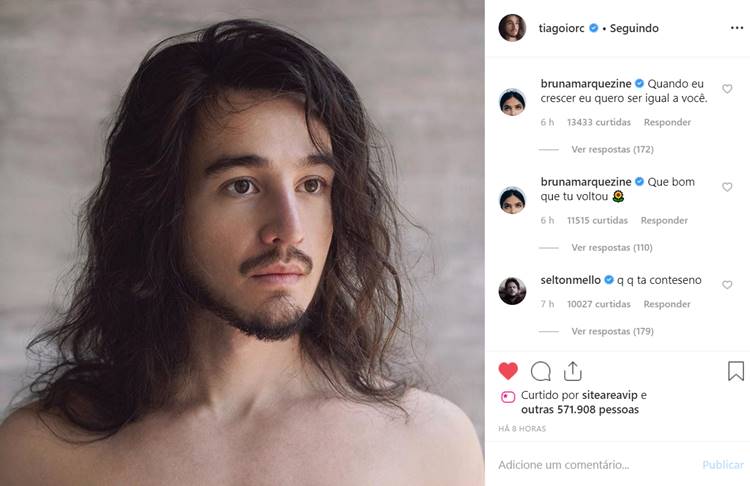The width and height of the screenshot is (750, 486).
Task: Expand Ver respostas (172)
Action: point(612,149)
